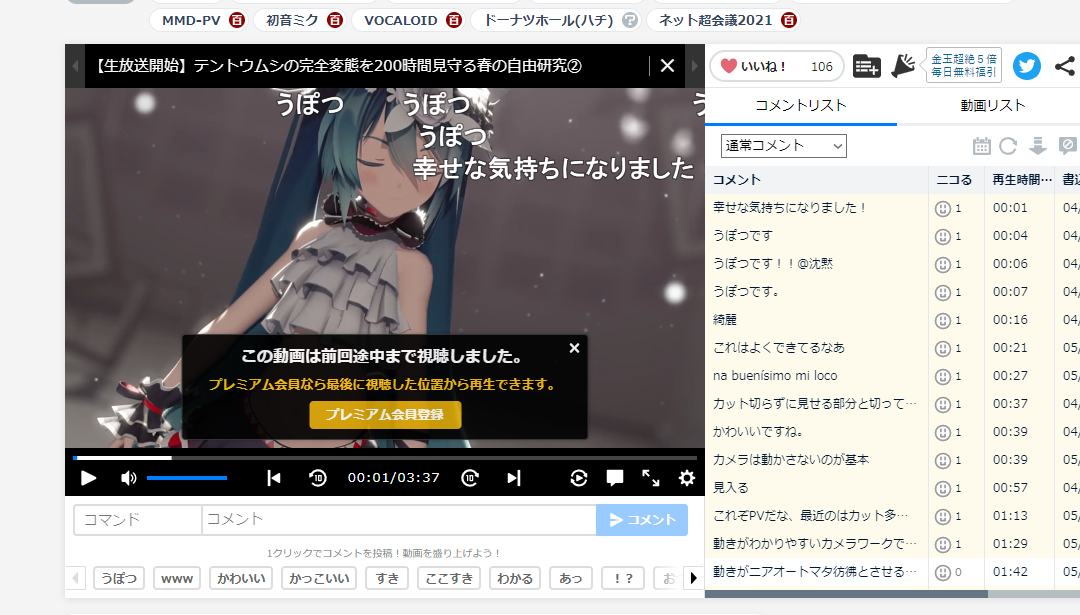
Task: Open the 初音ミク tag
Action: [292, 21]
